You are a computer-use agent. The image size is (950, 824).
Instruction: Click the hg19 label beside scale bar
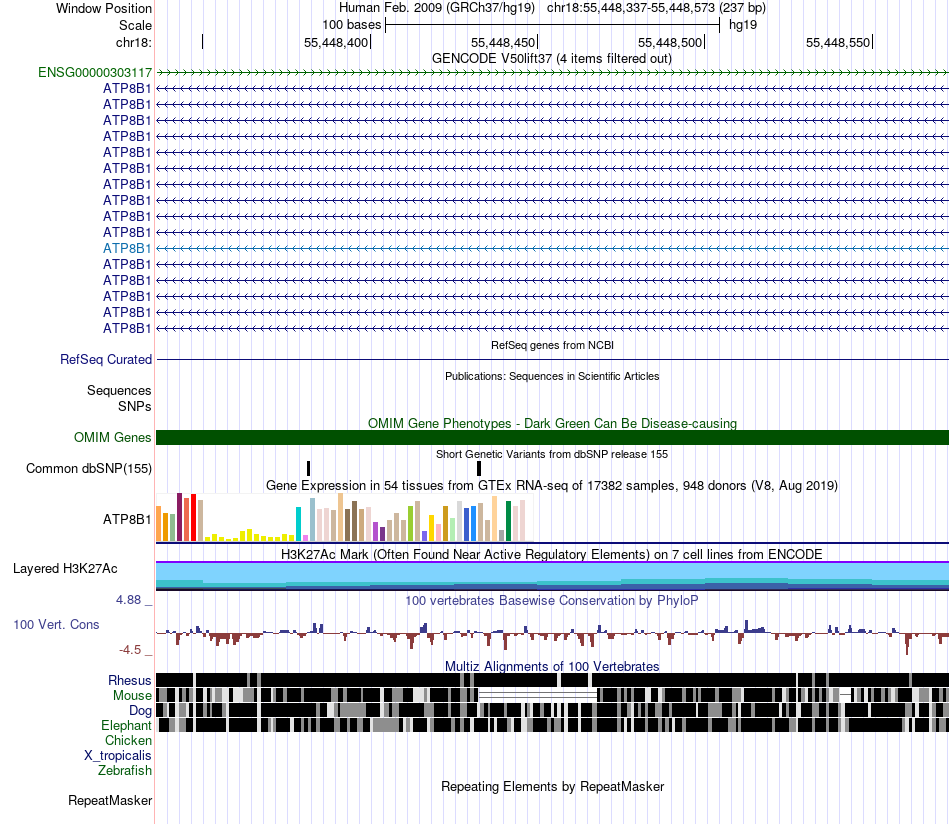tap(743, 25)
